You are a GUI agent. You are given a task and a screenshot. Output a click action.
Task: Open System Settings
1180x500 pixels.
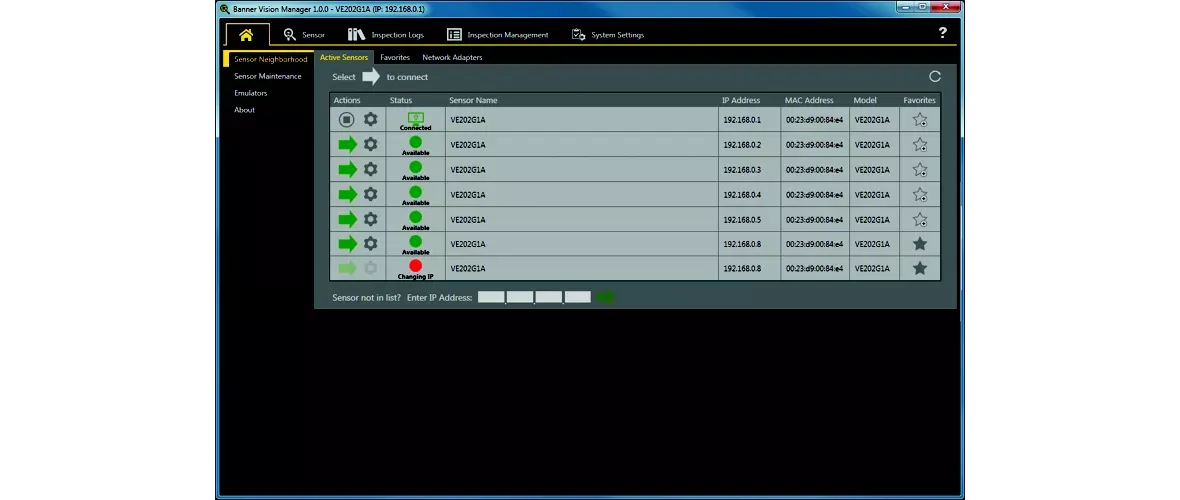pos(608,35)
